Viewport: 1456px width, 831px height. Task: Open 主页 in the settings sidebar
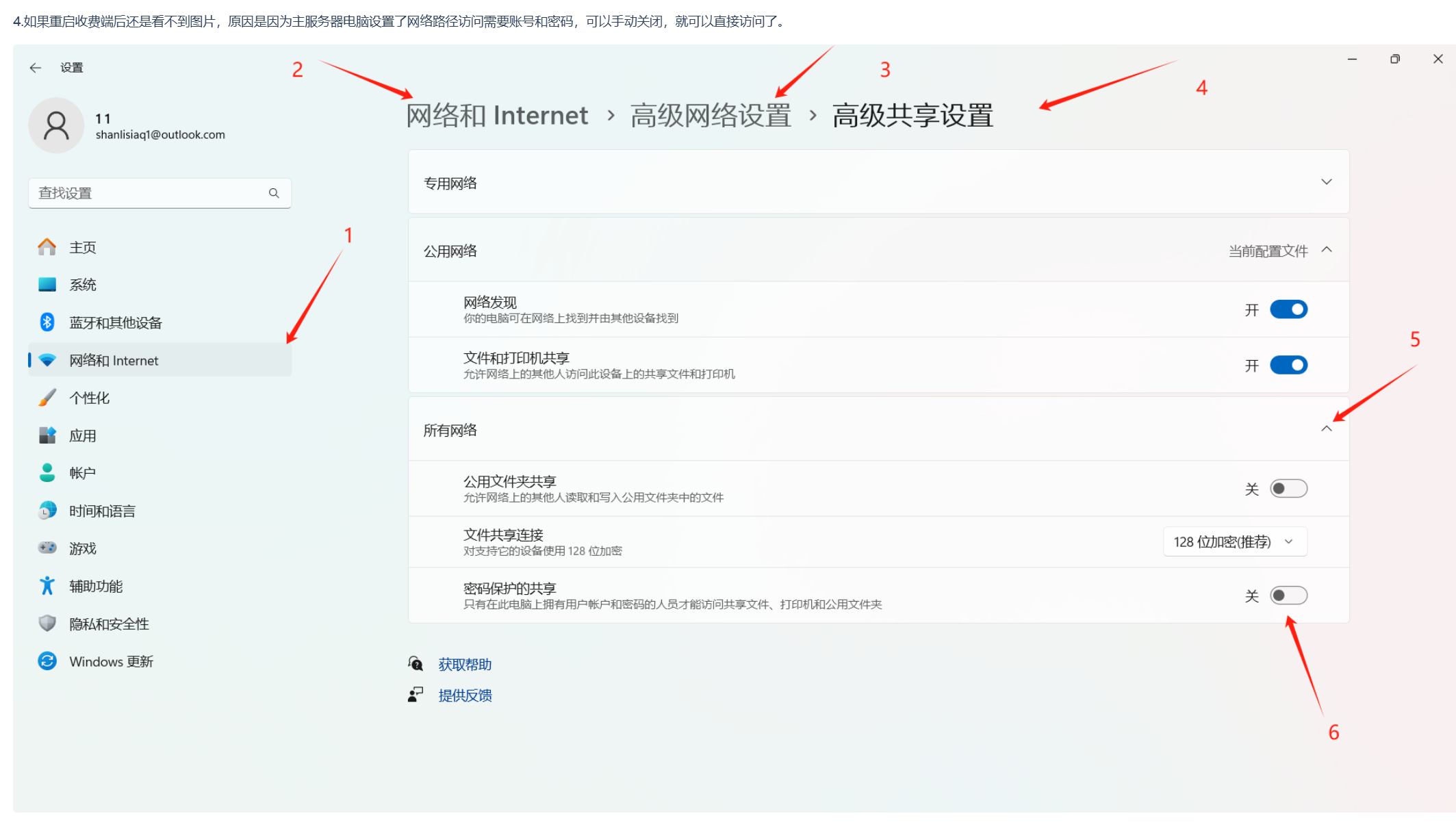(x=160, y=247)
